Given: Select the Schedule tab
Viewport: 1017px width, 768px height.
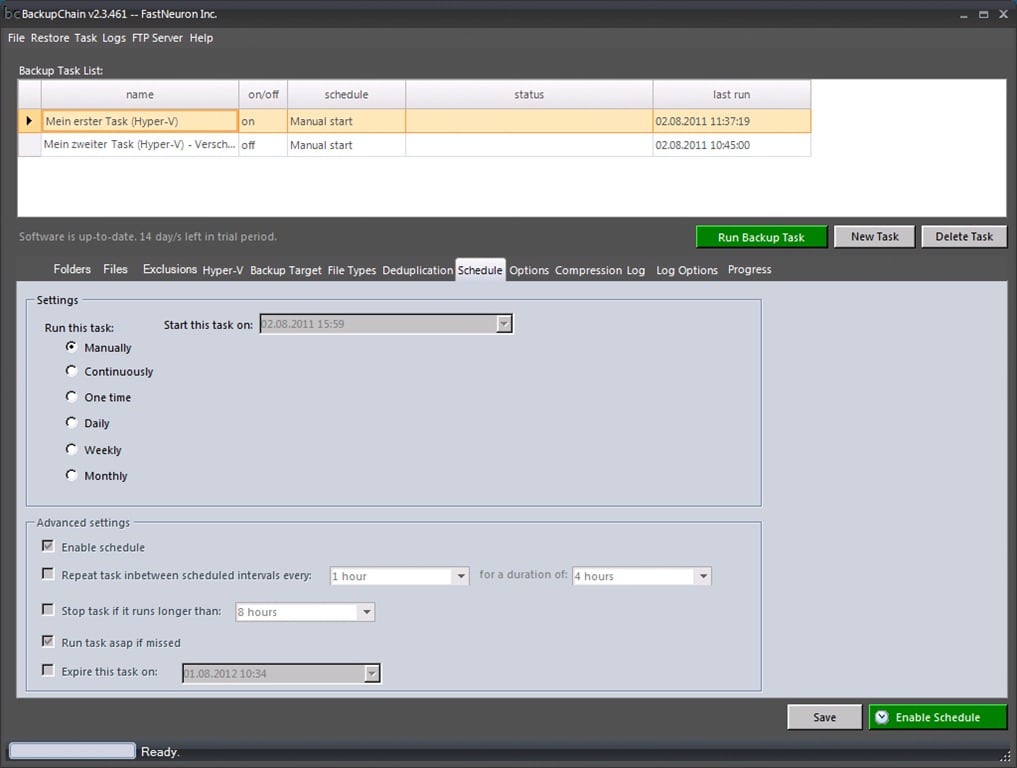Looking at the screenshot, I should point(480,270).
